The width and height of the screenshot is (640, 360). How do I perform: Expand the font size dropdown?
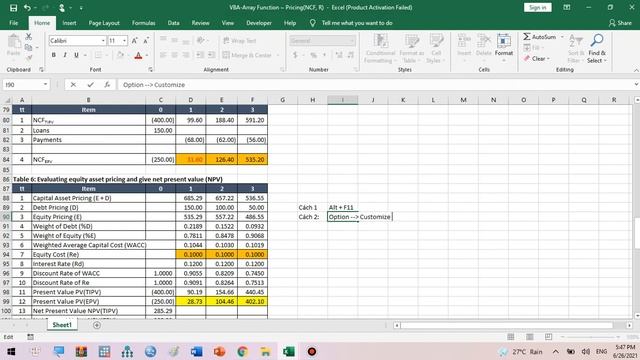point(124,41)
